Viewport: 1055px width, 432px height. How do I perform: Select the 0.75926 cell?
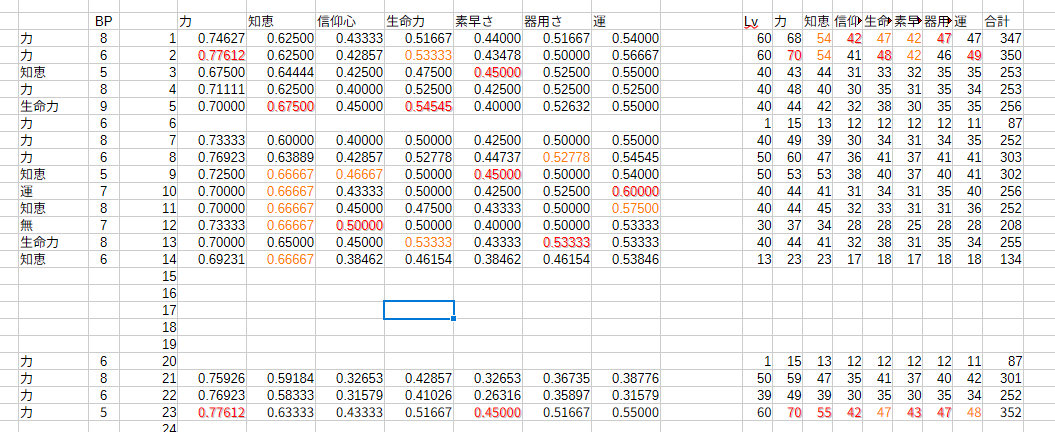tap(211, 378)
